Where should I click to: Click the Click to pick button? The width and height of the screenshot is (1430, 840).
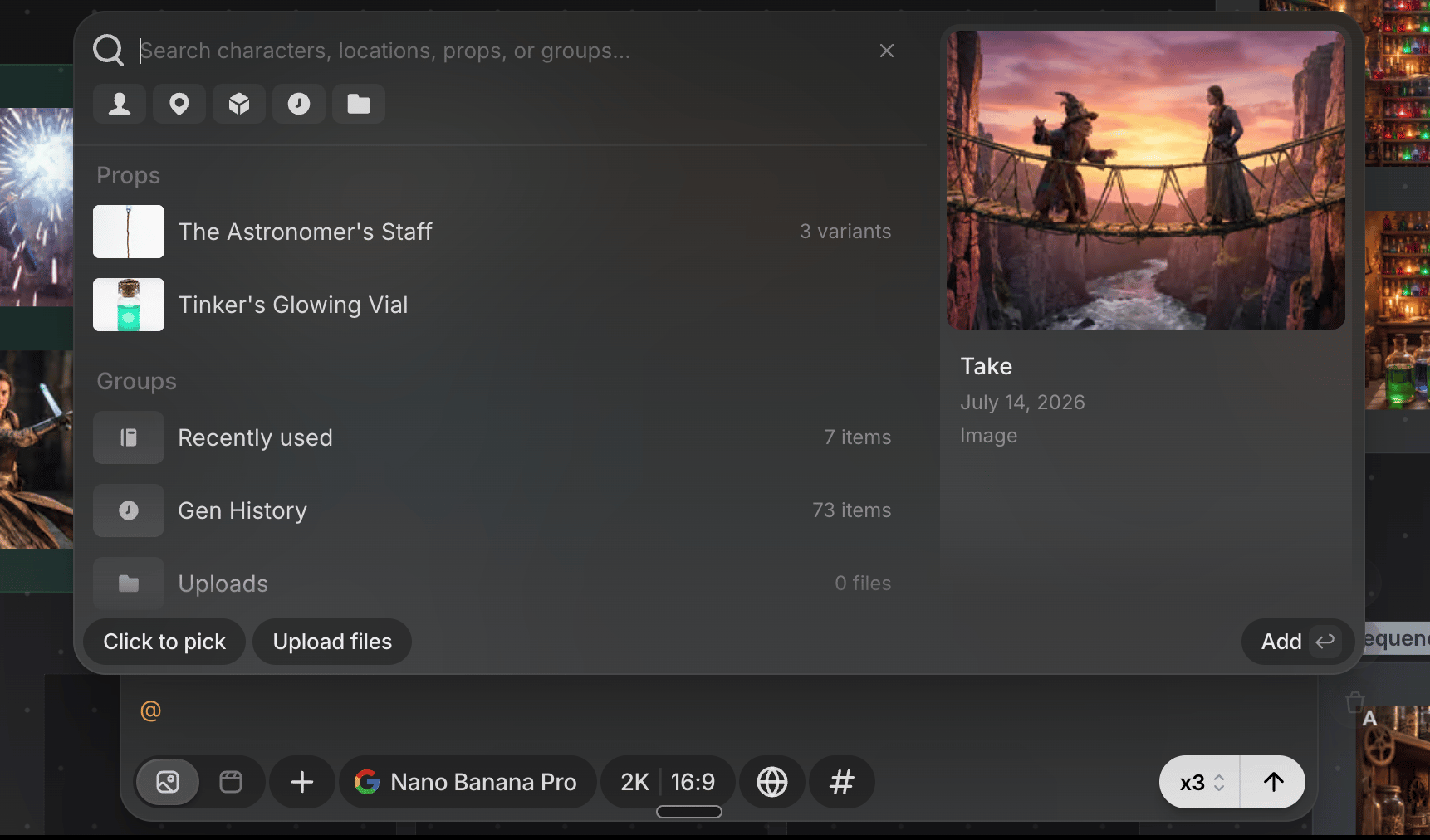[x=164, y=642]
